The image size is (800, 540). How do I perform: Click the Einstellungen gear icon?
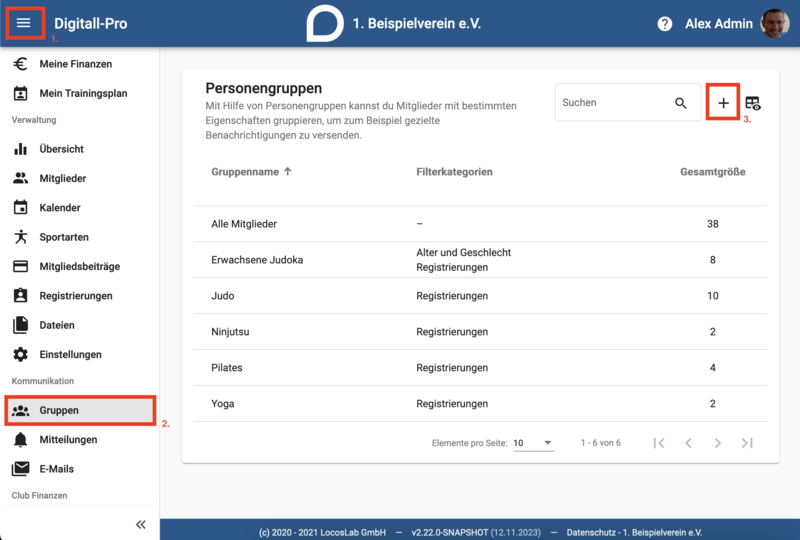coord(20,354)
